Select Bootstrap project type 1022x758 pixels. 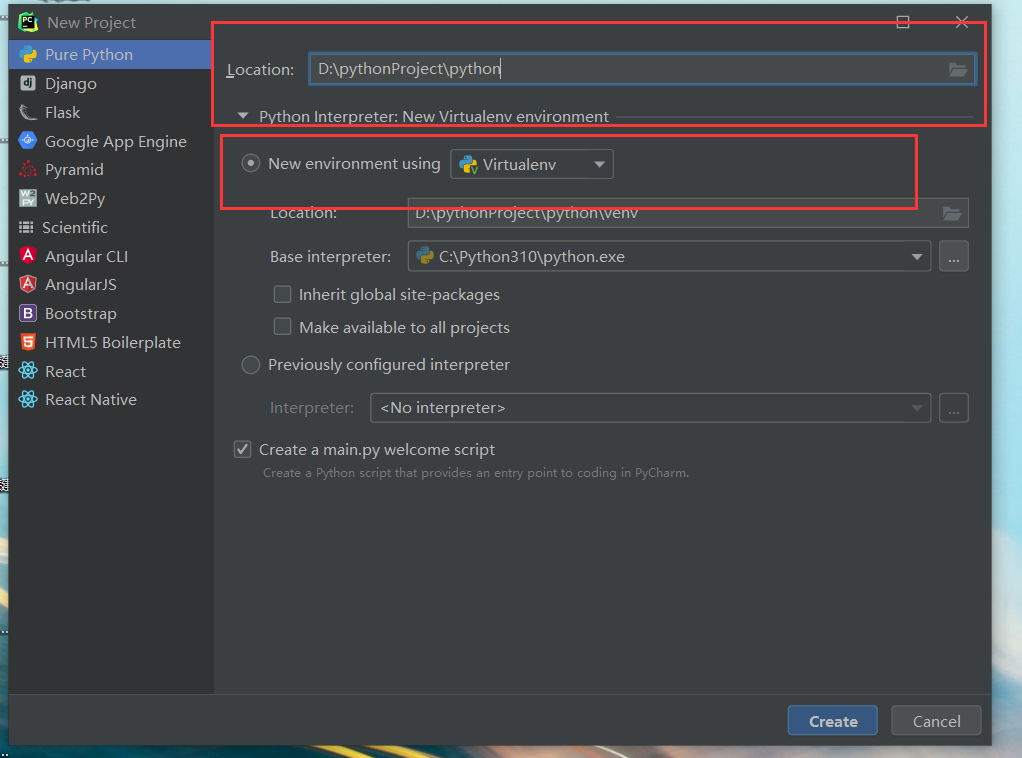pyautogui.click(x=111, y=313)
